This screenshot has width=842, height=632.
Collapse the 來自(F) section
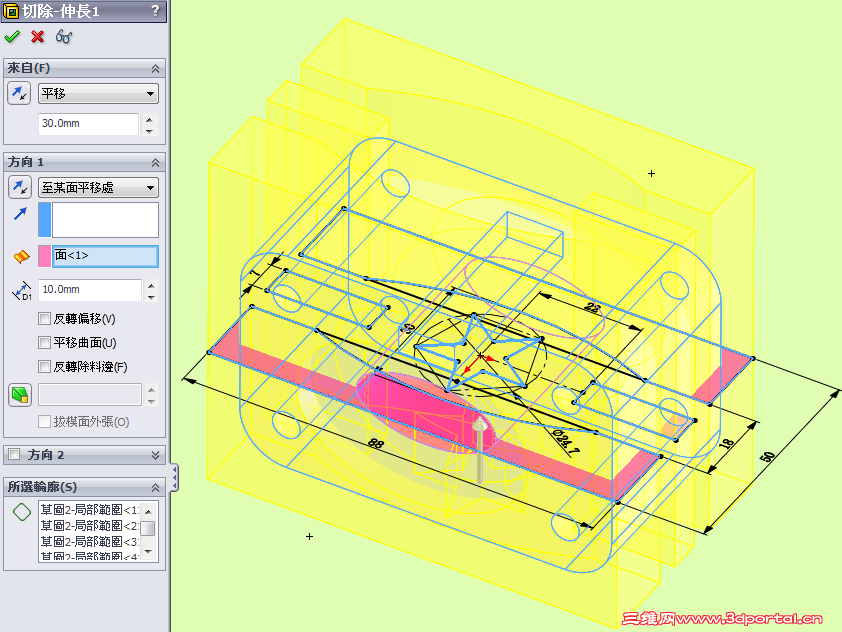(x=155, y=69)
